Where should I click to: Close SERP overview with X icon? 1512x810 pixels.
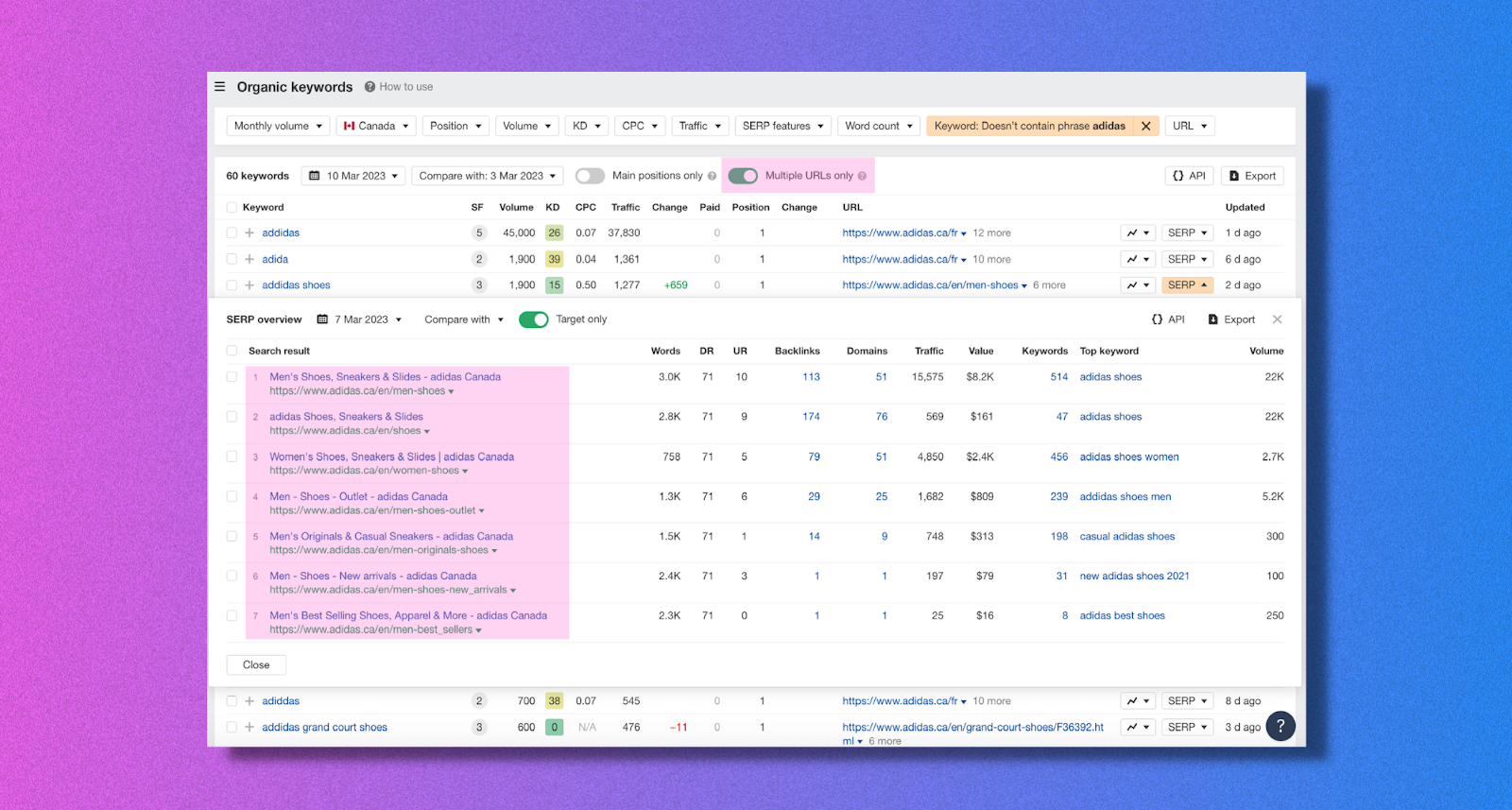(x=1277, y=319)
